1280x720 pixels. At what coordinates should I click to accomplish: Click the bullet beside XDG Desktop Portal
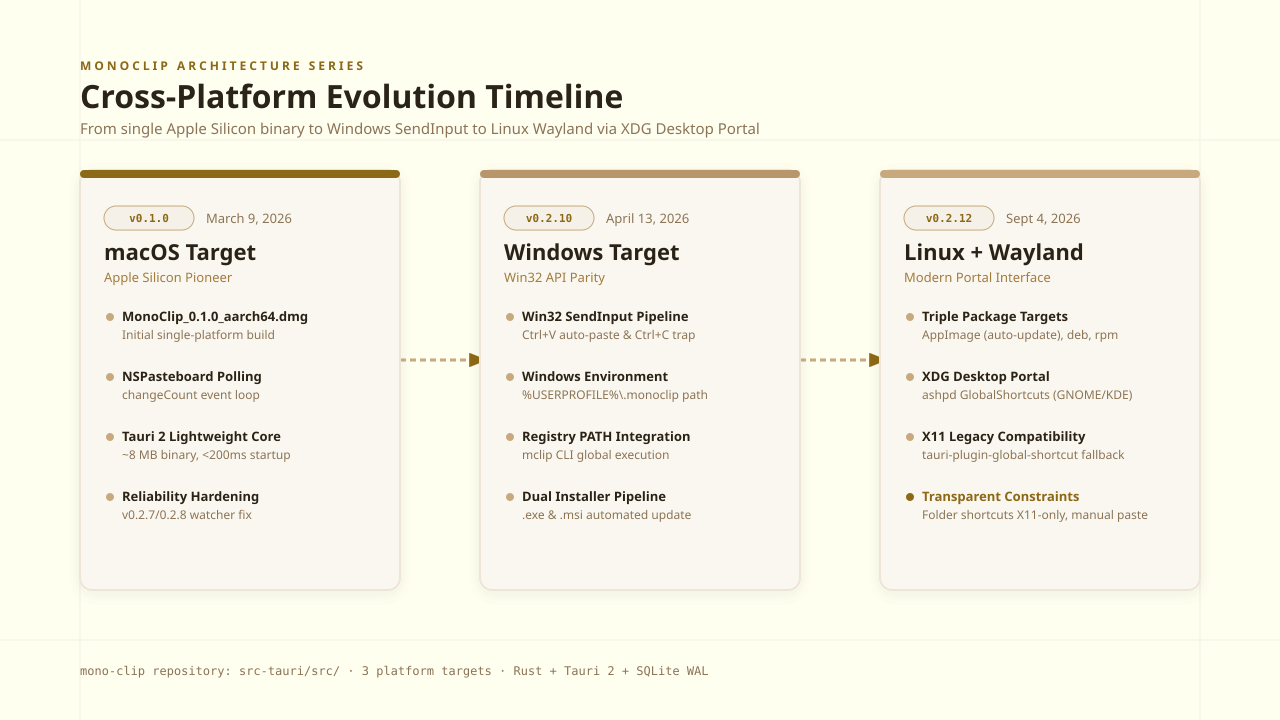910,377
